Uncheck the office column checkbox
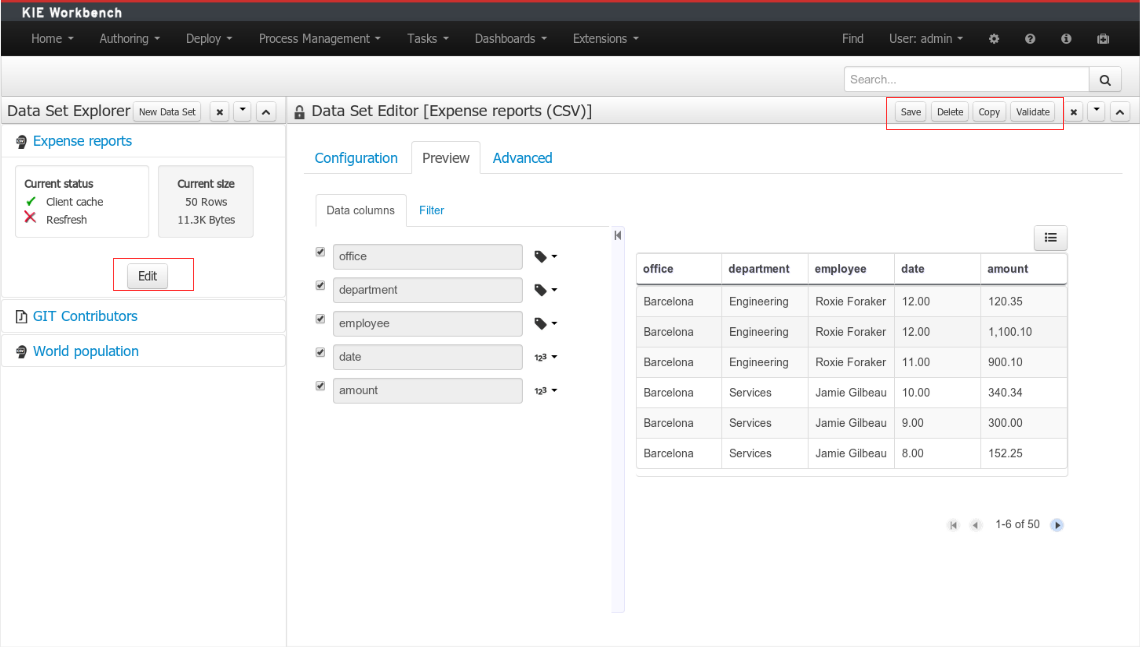This screenshot has width=1140, height=647. 321,252
